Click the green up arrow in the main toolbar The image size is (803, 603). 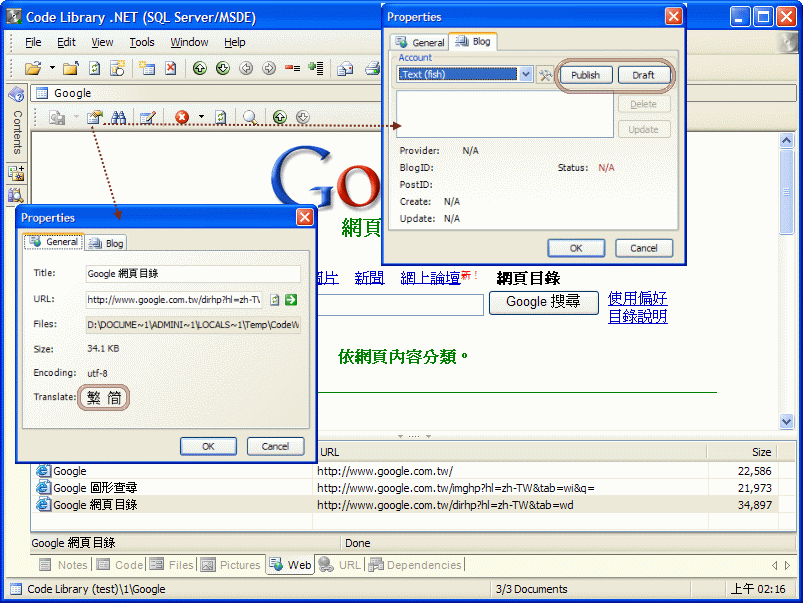200,68
